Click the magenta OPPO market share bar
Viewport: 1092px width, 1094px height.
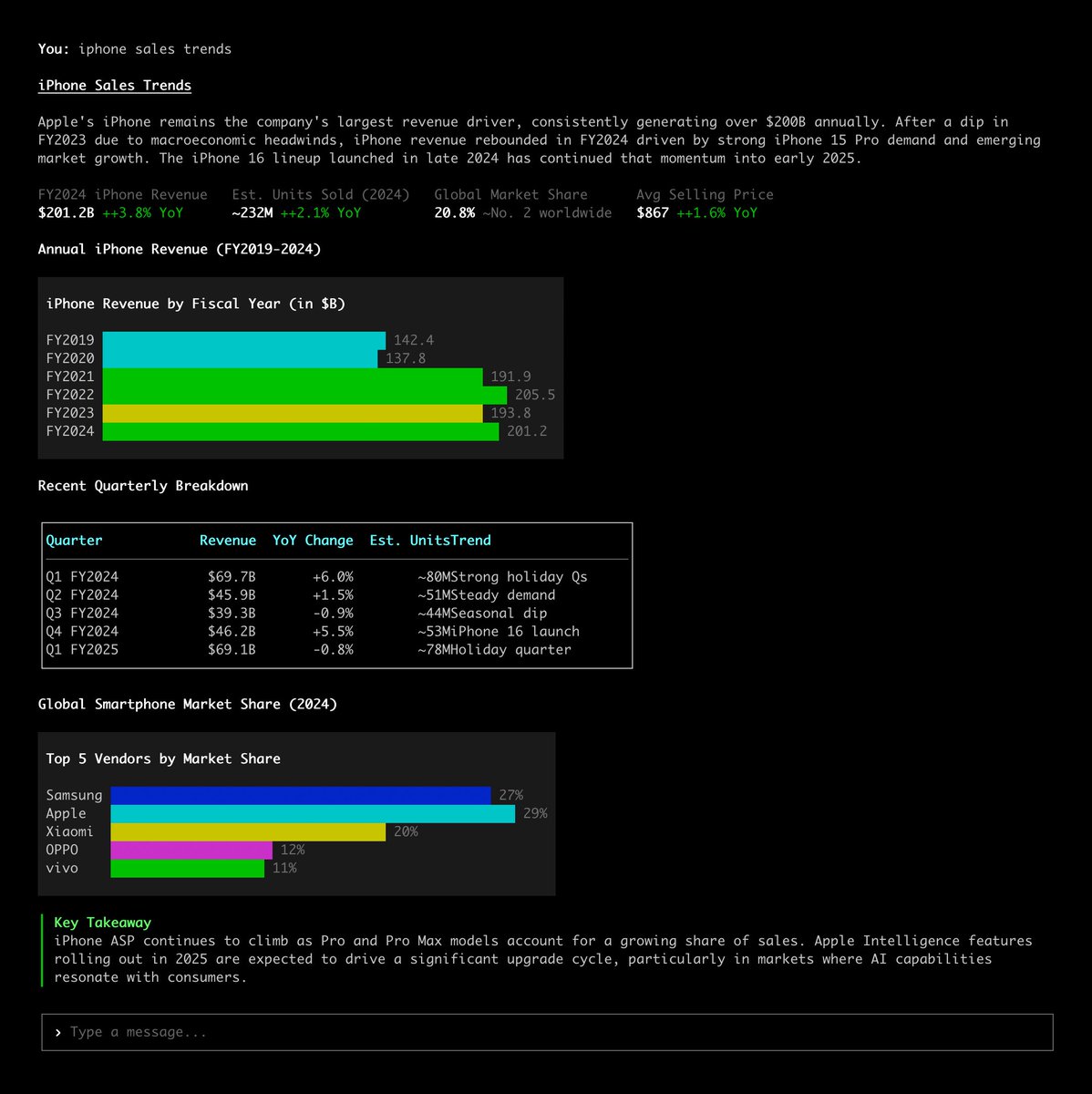(191, 850)
